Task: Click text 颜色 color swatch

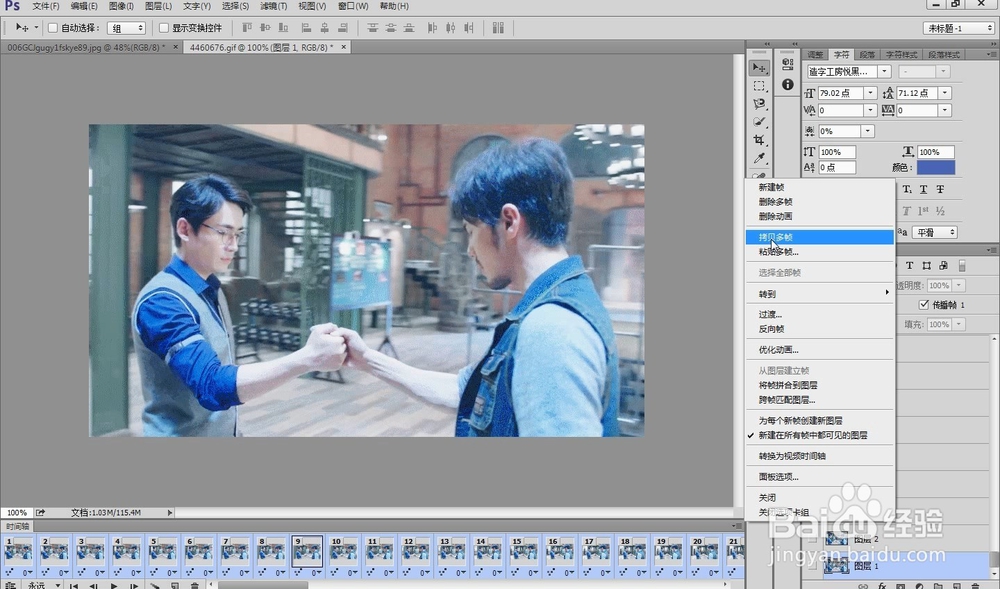Action: 936,167
